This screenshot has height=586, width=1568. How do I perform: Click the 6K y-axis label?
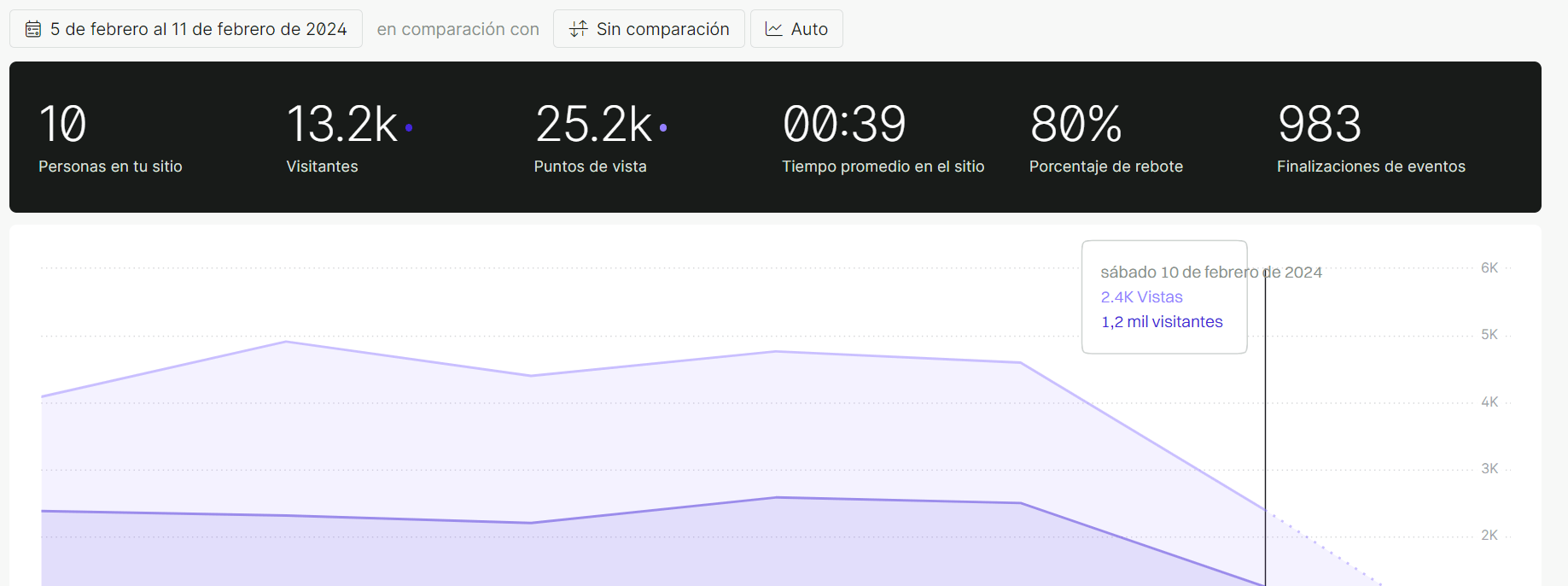pos(1489,268)
